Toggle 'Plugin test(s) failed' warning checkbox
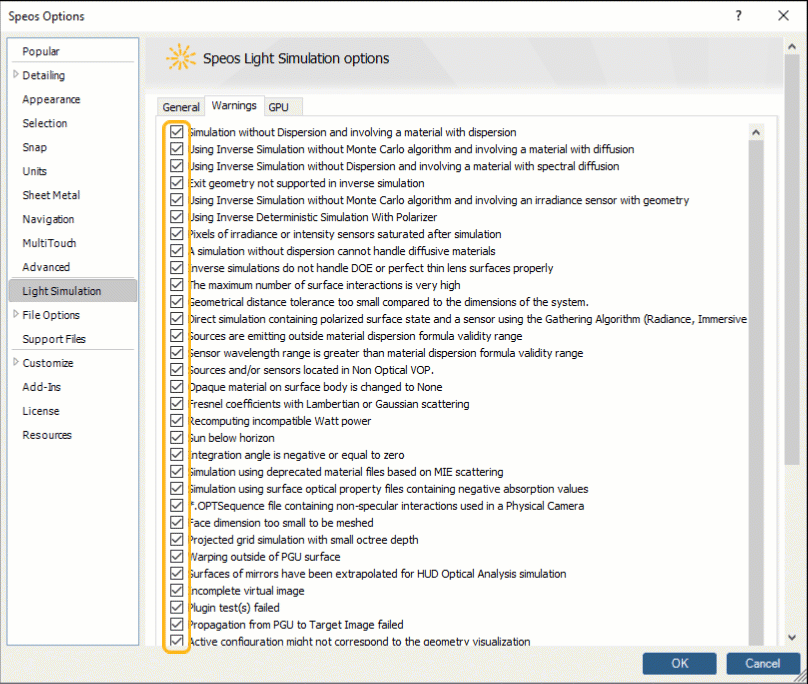The width and height of the screenshot is (808, 684). coord(176,607)
